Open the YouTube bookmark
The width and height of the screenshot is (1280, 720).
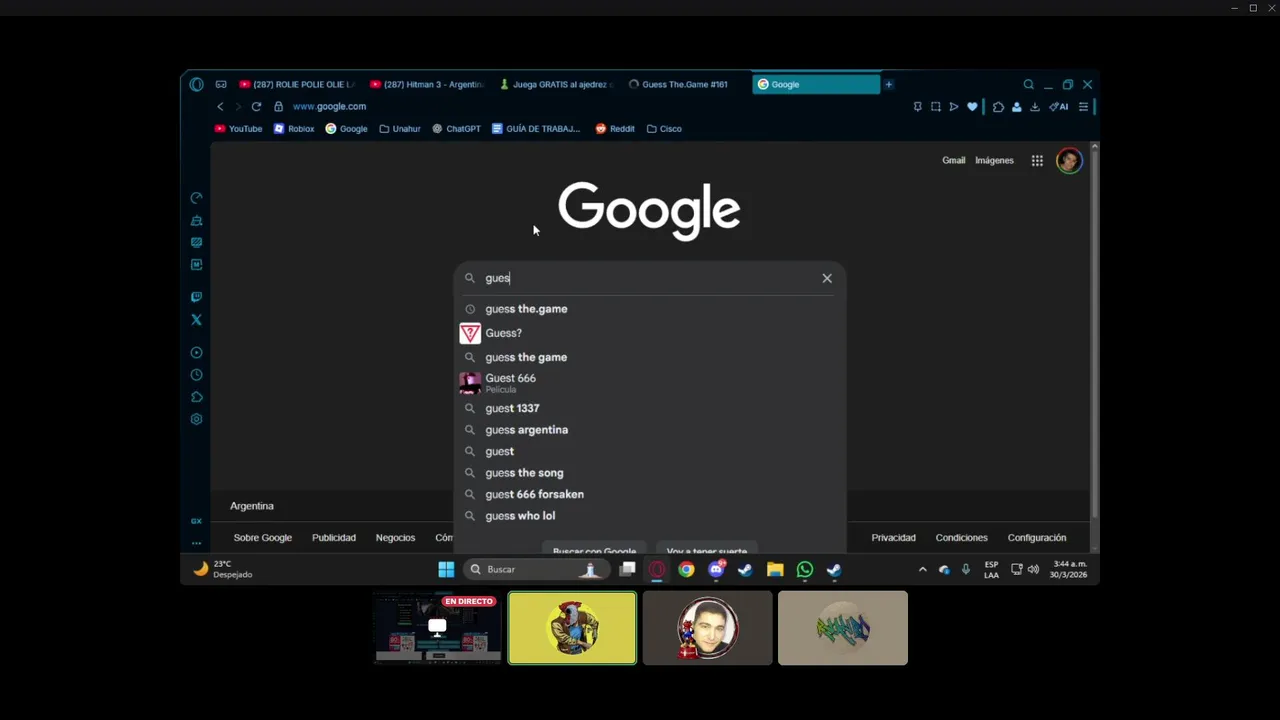click(238, 129)
